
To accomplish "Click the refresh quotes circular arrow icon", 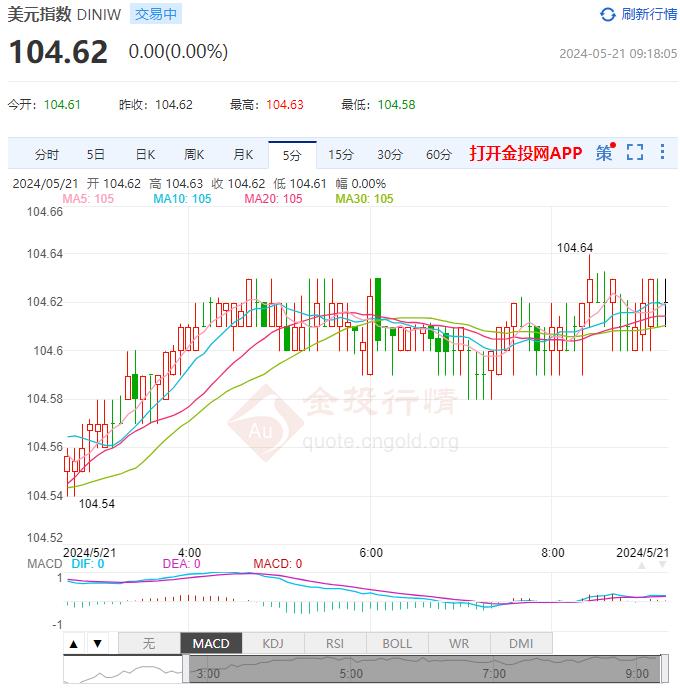I will click(x=608, y=14).
